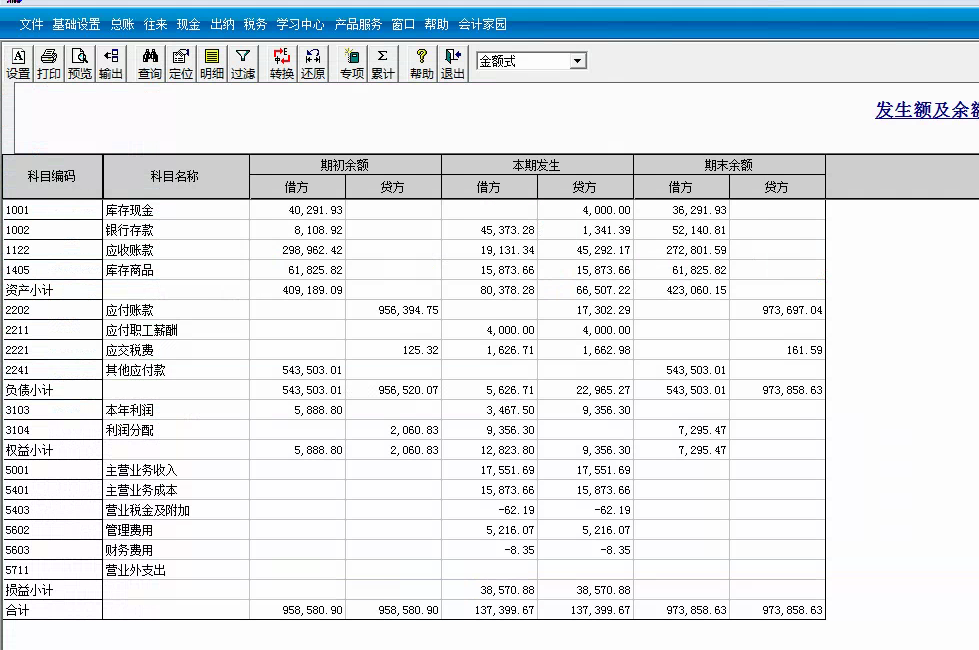Open the 帮助 menu in menu bar

(x=436, y=24)
